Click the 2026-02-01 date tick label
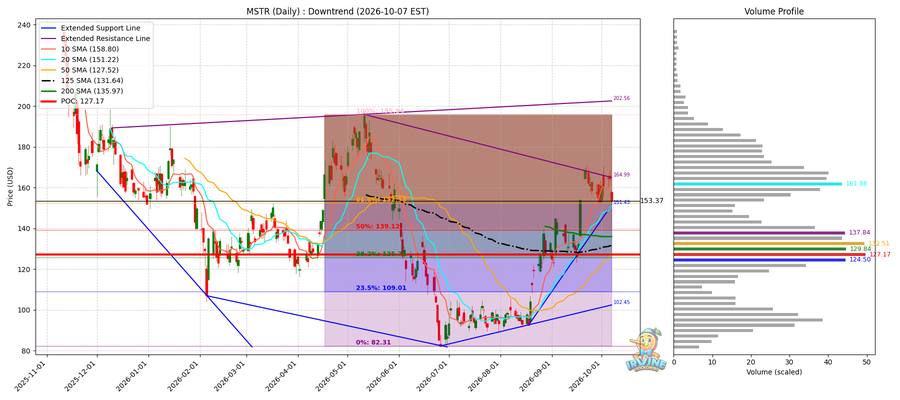This screenshot has width=900, height=400. 185,376
